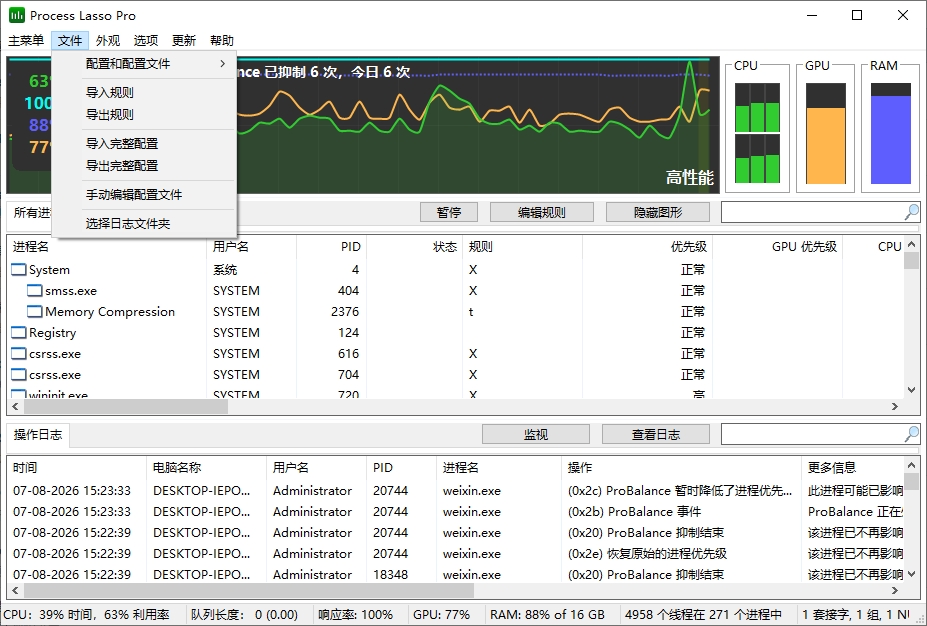The width and height of the screenshot is (927, 626).
Task: Pick 手动编辑配置文件 in the menu
Action: click(145, 194)
